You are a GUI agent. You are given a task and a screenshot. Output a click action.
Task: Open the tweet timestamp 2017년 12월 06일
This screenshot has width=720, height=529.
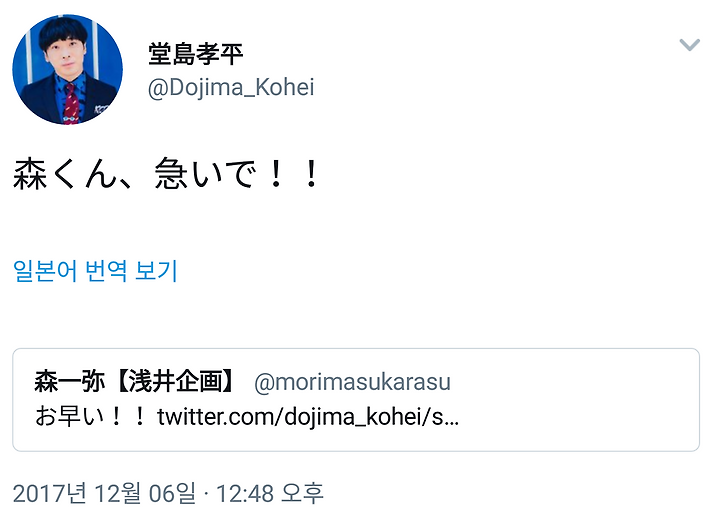104,493
